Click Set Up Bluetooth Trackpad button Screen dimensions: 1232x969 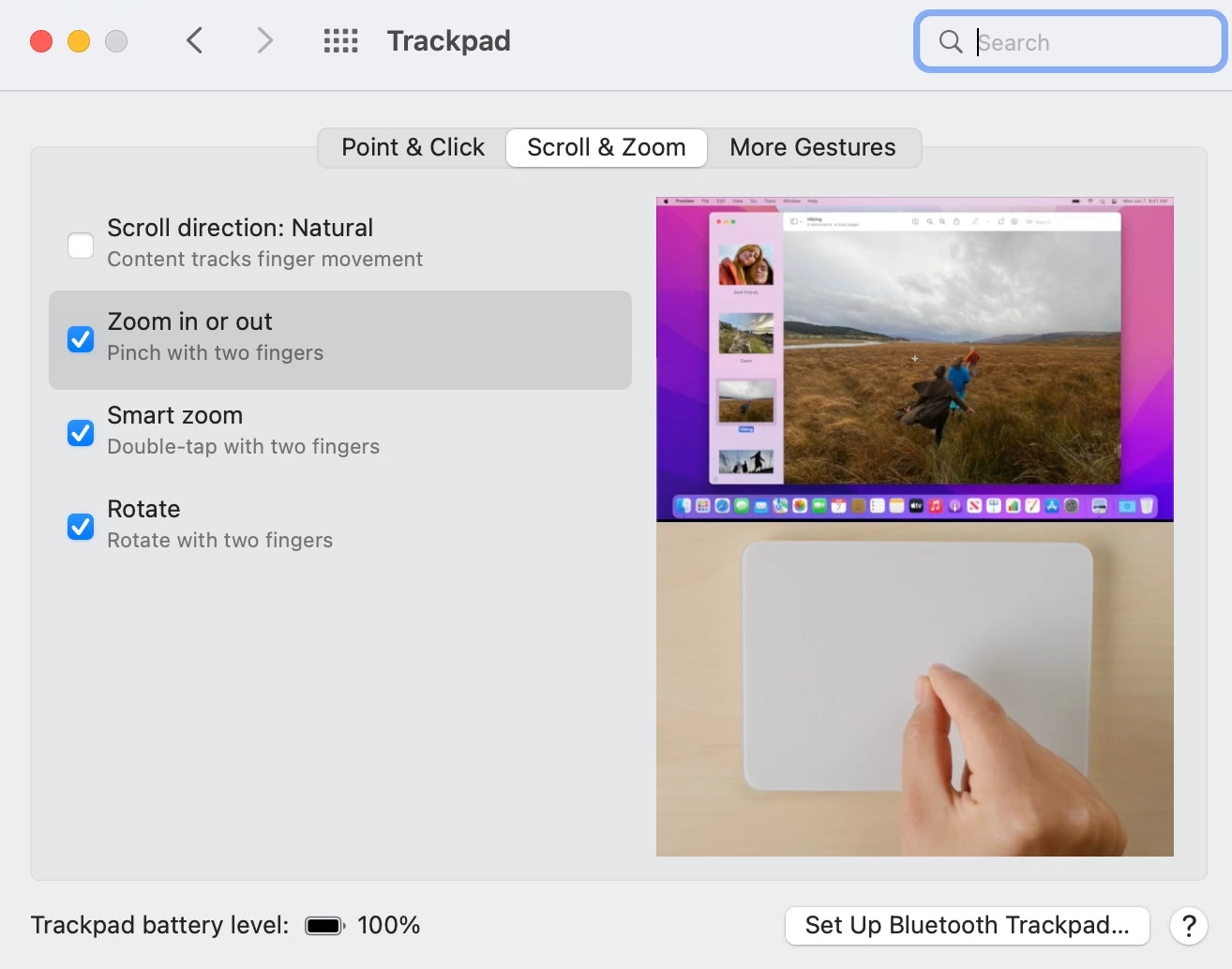(968, 926)
